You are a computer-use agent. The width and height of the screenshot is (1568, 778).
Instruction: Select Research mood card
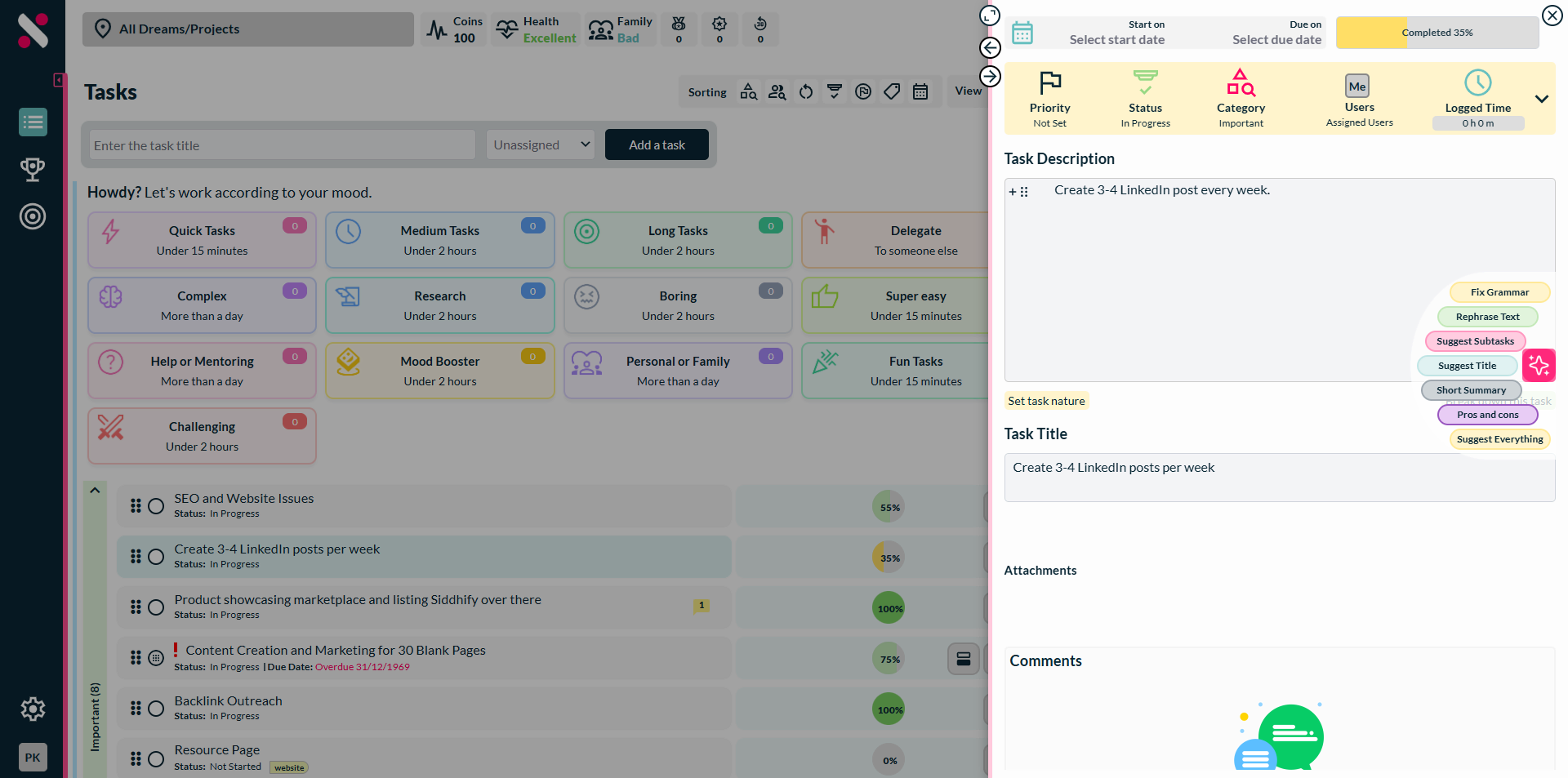point(440,305)
